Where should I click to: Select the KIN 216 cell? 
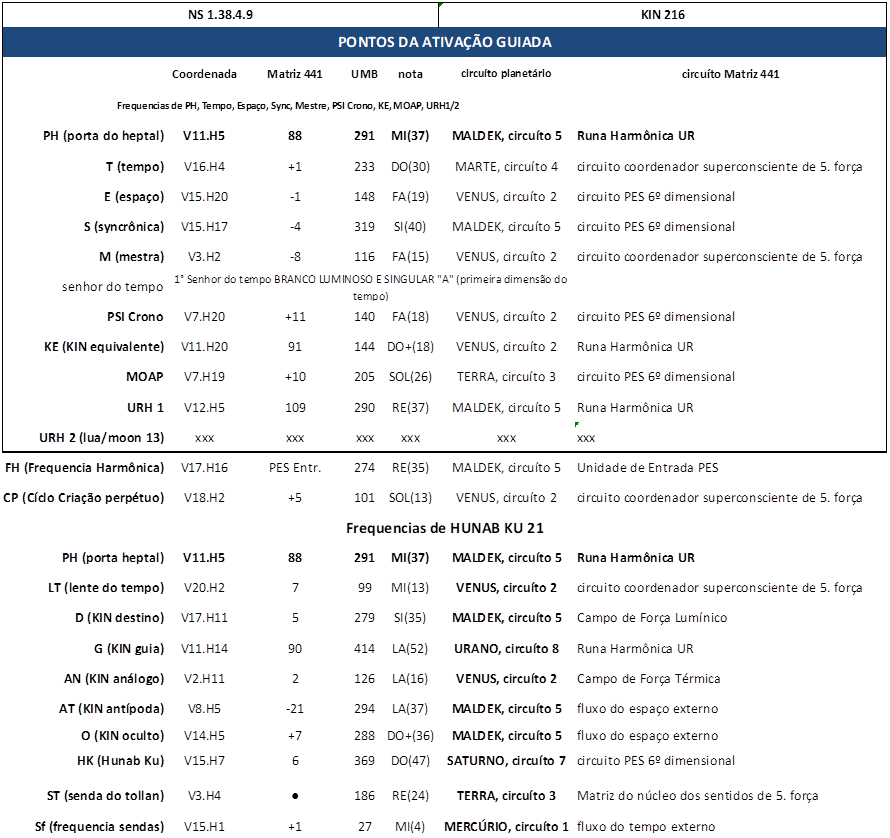[x=662, y=14]
